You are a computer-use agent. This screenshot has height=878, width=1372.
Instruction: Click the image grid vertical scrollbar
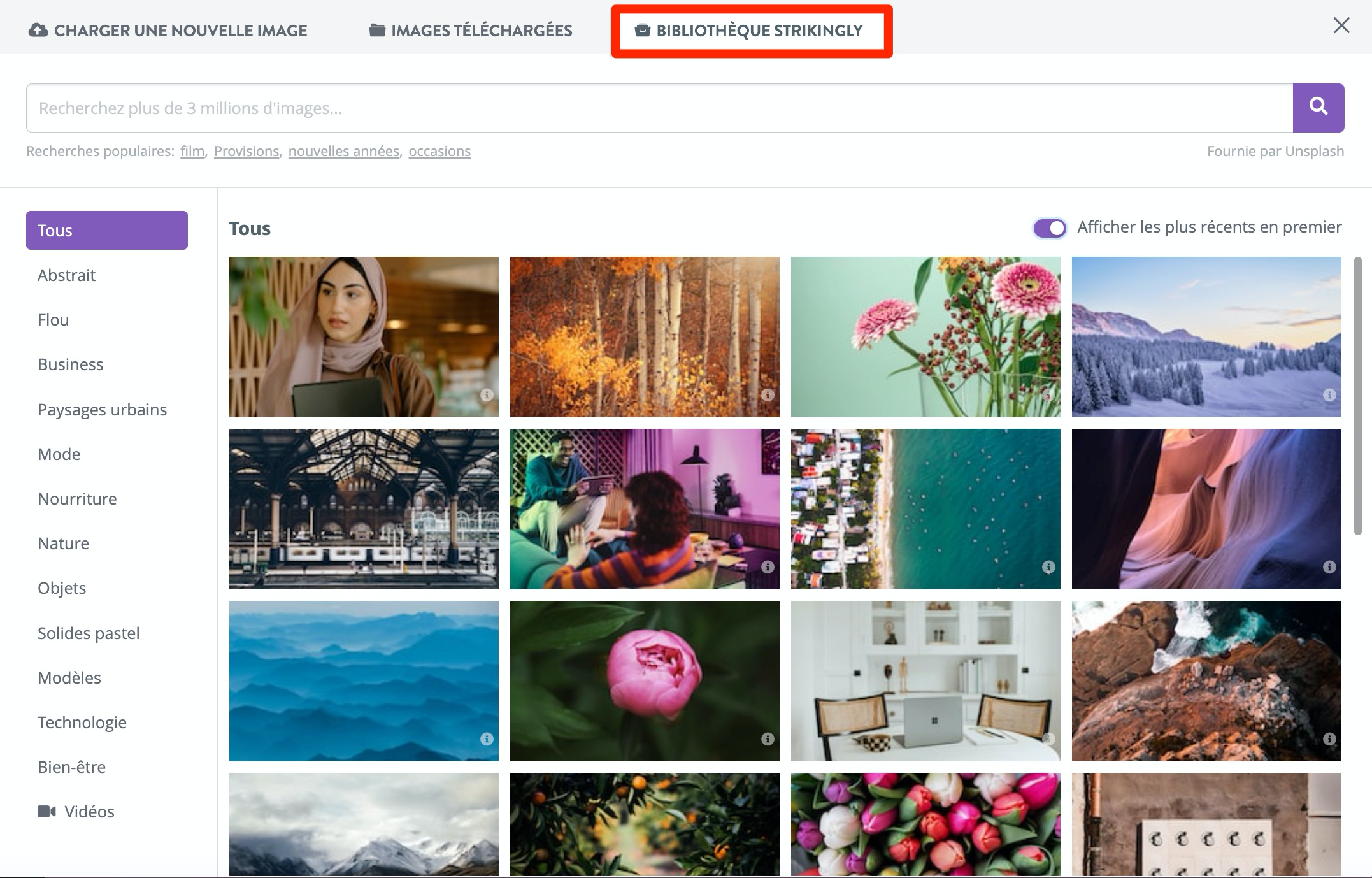click(1358, 395)
